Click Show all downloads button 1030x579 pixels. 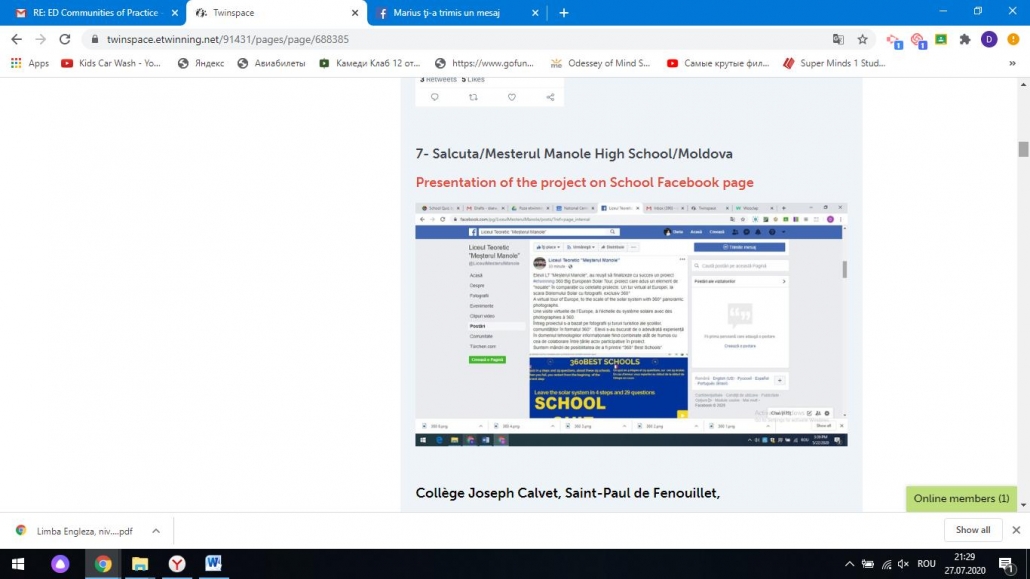(973, 530)
